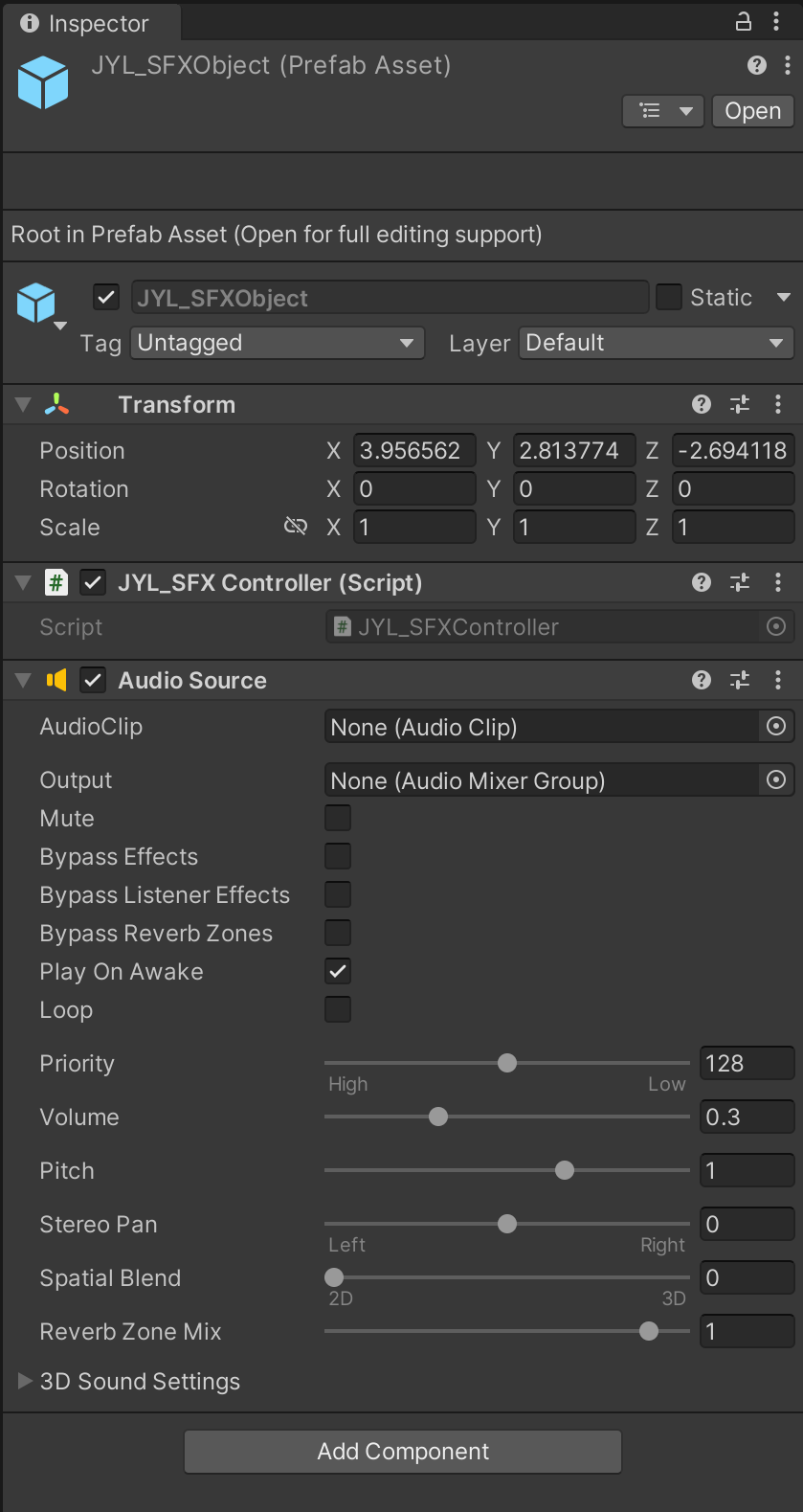Open the prefab list view dropdown
The width and height of the screenshot is (803, 1512).
[x=663, y=111]
